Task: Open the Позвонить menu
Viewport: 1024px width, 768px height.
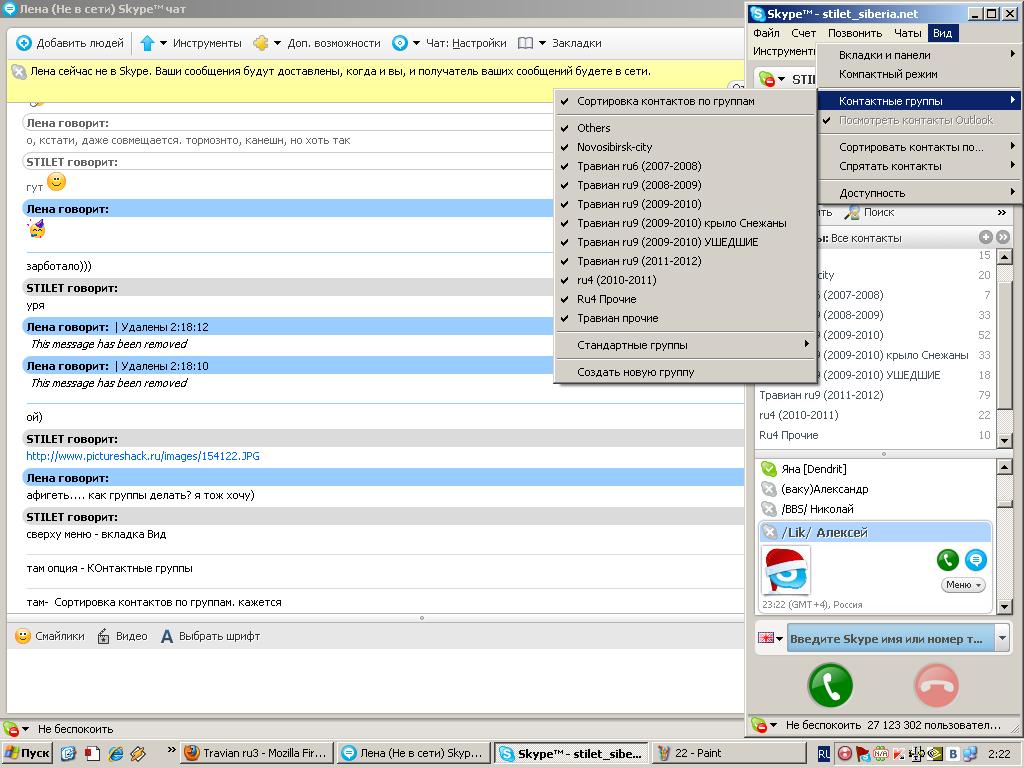Action: pos(855,33)
